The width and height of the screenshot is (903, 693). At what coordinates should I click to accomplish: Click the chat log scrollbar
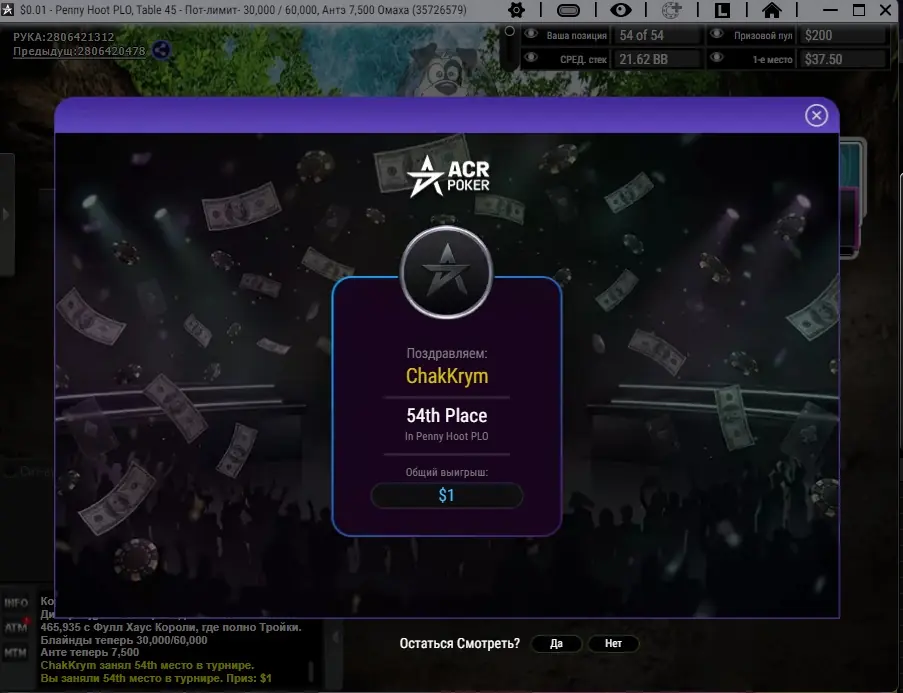coord(310,671)
